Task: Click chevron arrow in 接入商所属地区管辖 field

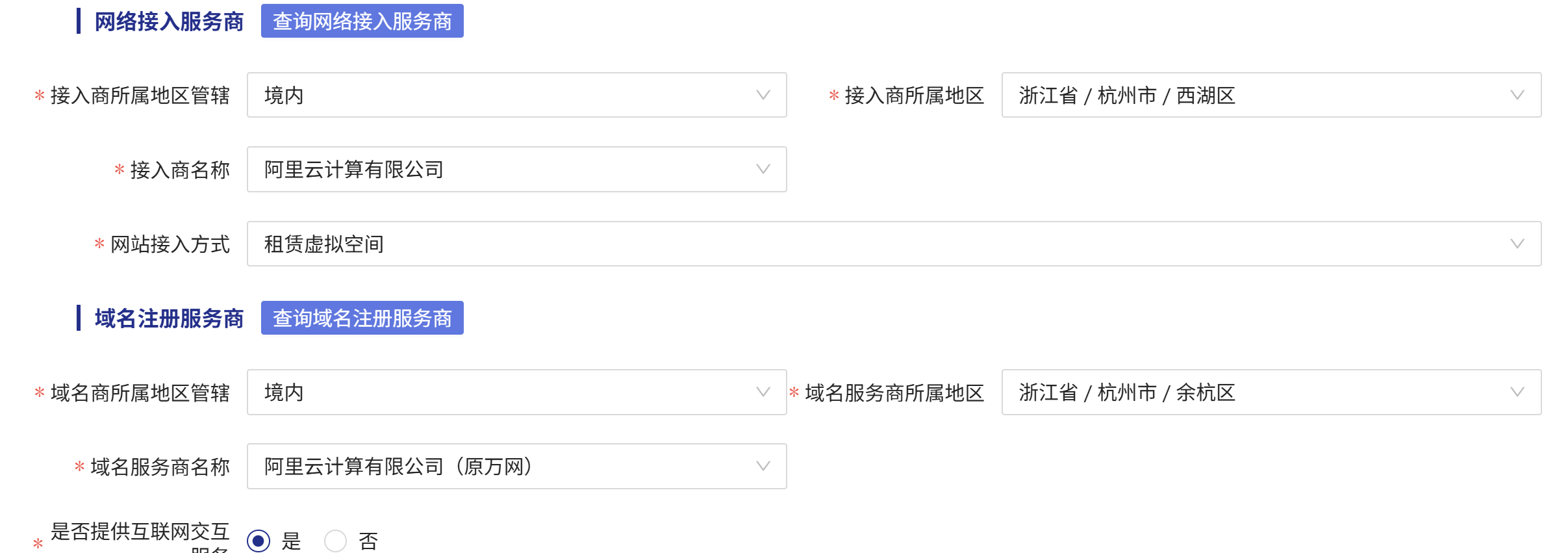Action: click(763, 96)
